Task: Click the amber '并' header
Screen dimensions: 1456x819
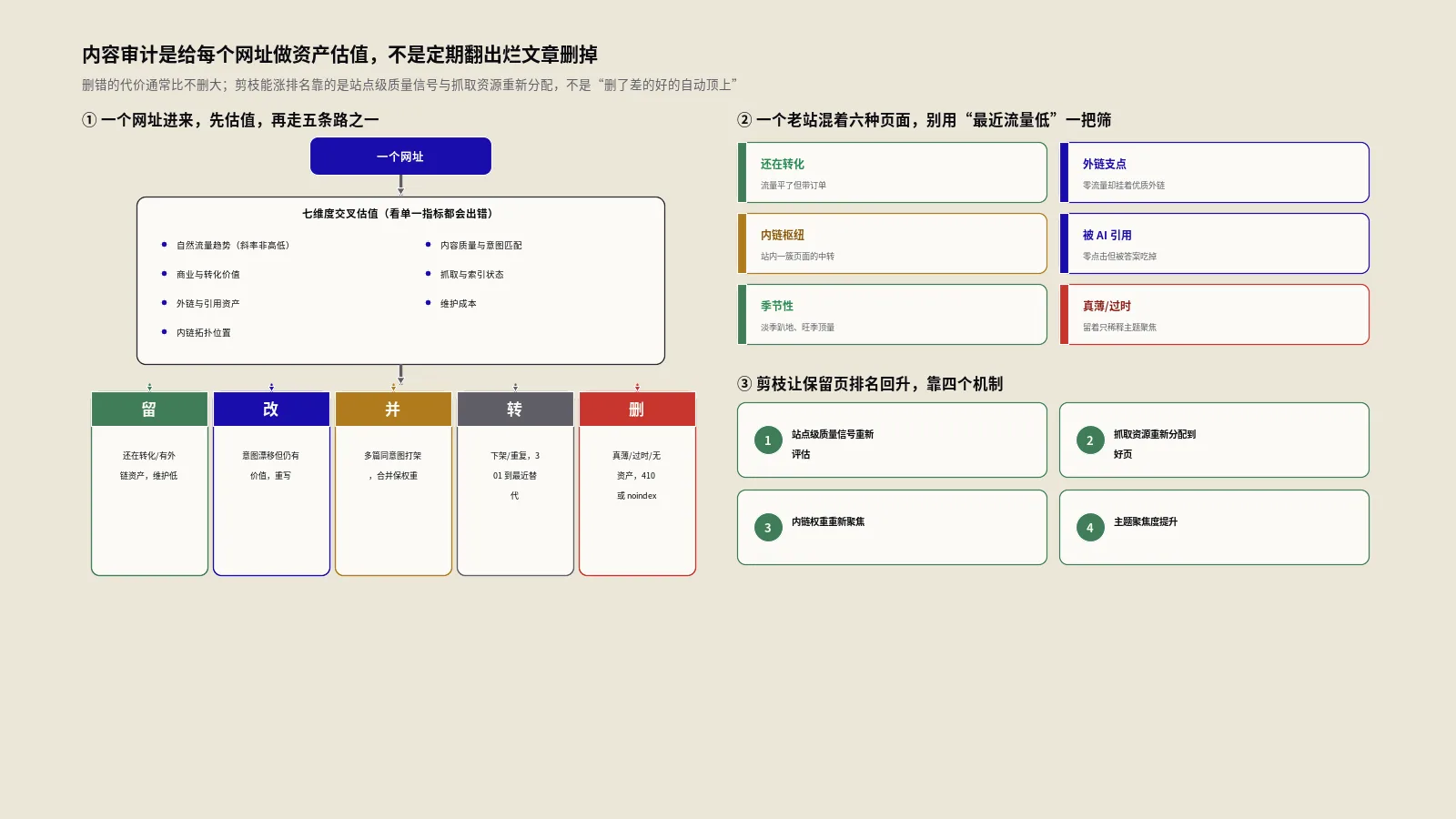Action: [x=393, y=409]
